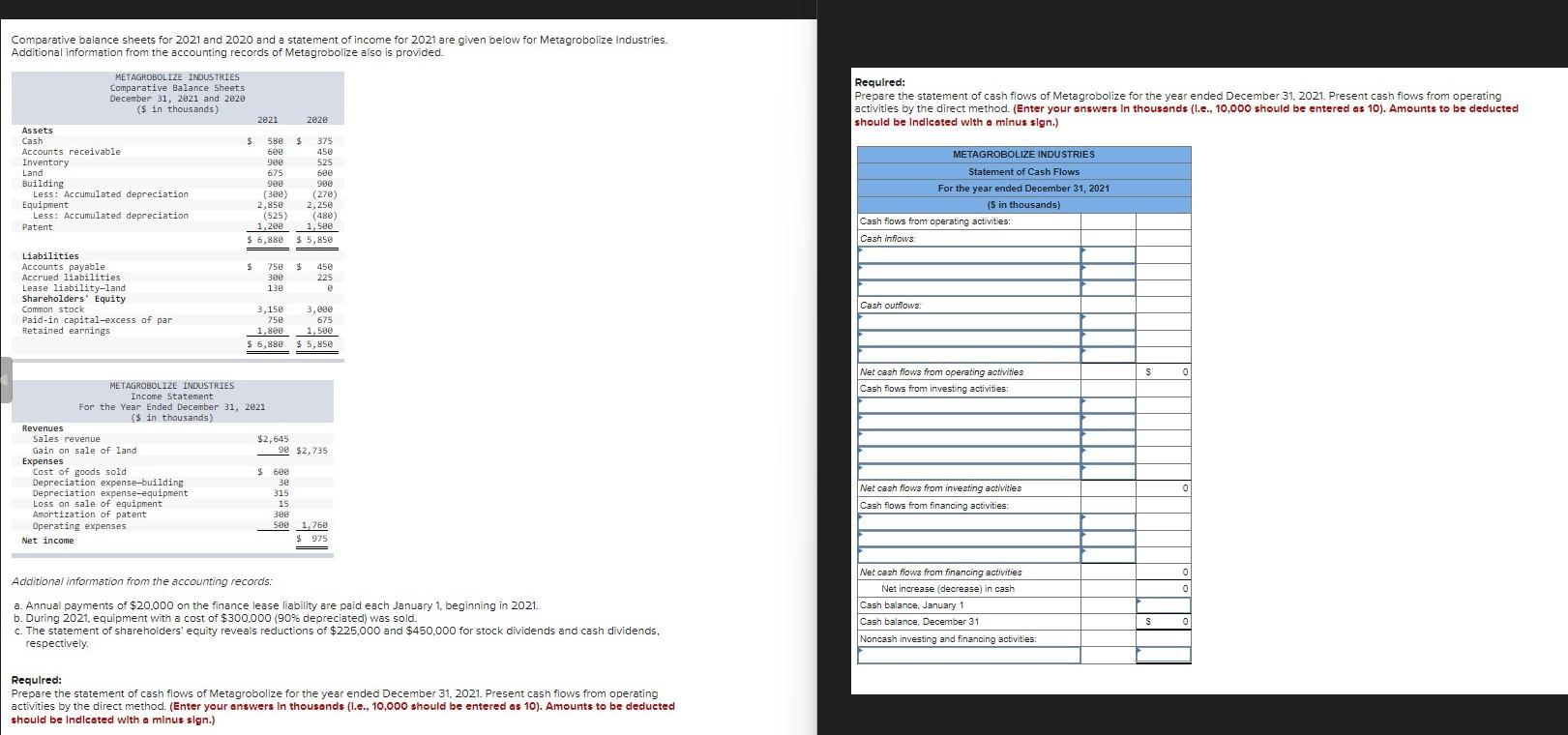The height and width of the screenshot is (735, 1568).
Task: Click first amount field under Cash inflows
Action: (x=1109, y=255)
